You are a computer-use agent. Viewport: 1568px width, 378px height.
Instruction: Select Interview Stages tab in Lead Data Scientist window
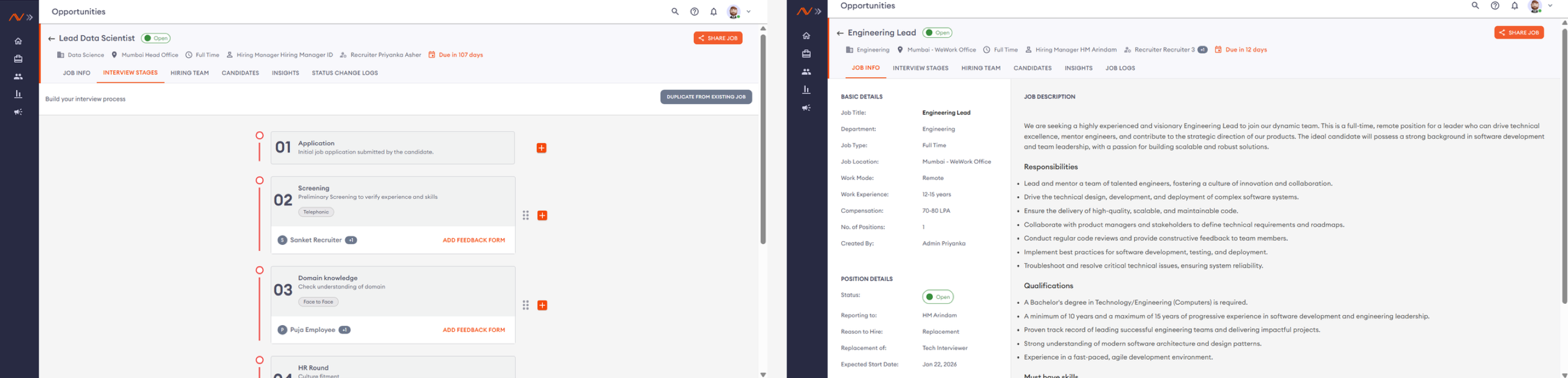point(130,73)
